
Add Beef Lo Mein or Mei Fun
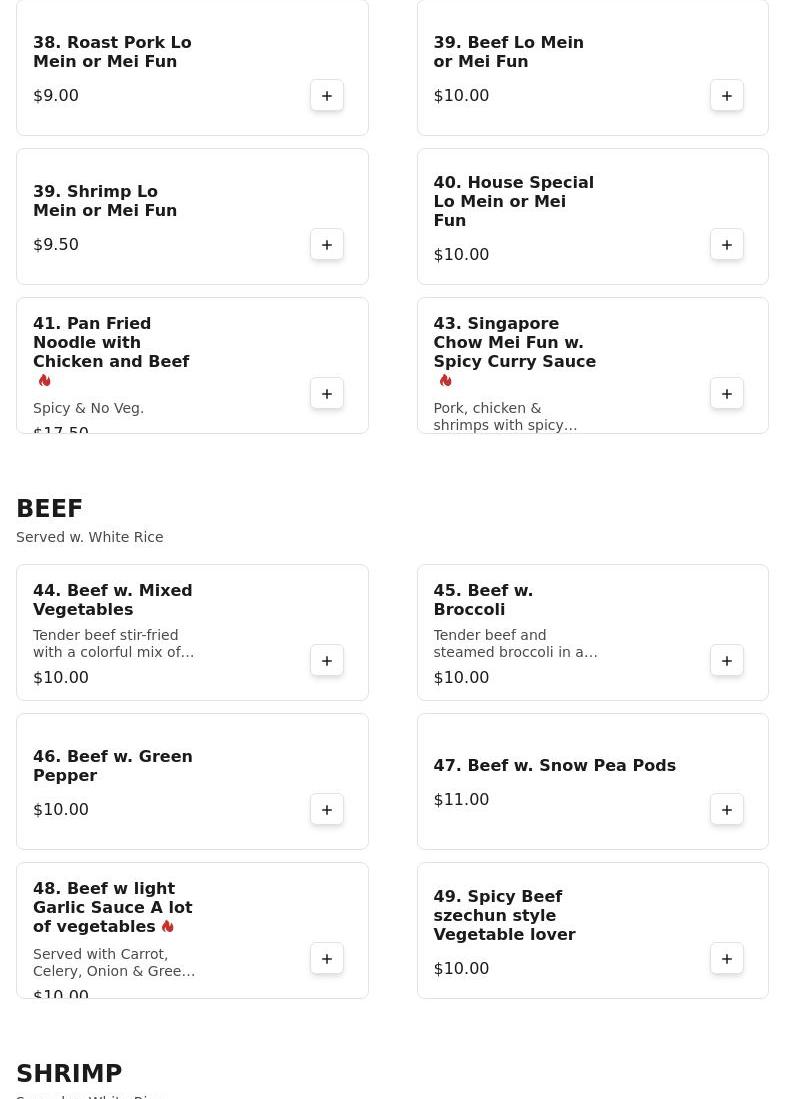(x=727, y=96)
